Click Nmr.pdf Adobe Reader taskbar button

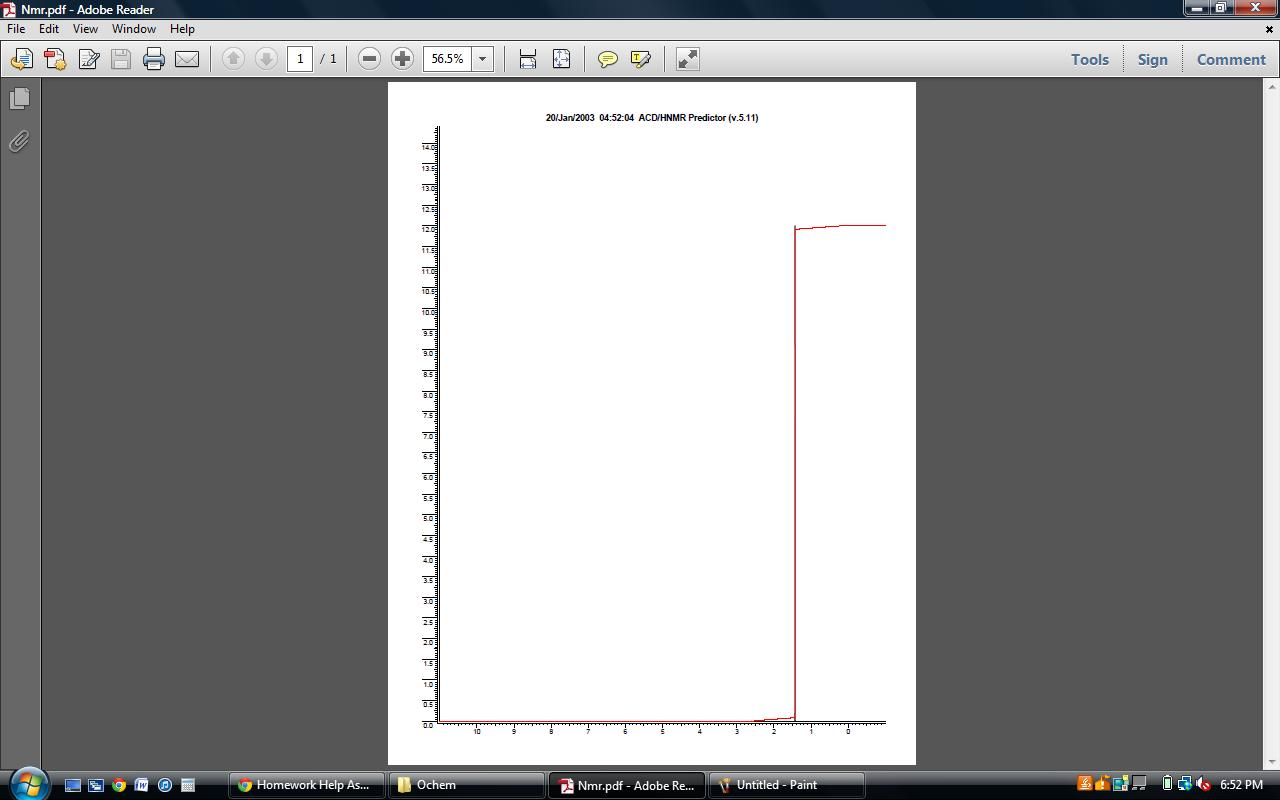(x=627, y=785)
